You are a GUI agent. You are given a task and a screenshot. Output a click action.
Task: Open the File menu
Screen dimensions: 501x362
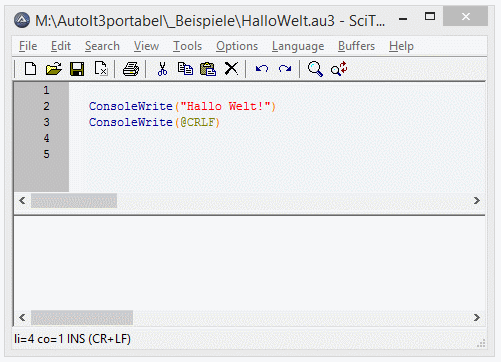tap(28, 46)
